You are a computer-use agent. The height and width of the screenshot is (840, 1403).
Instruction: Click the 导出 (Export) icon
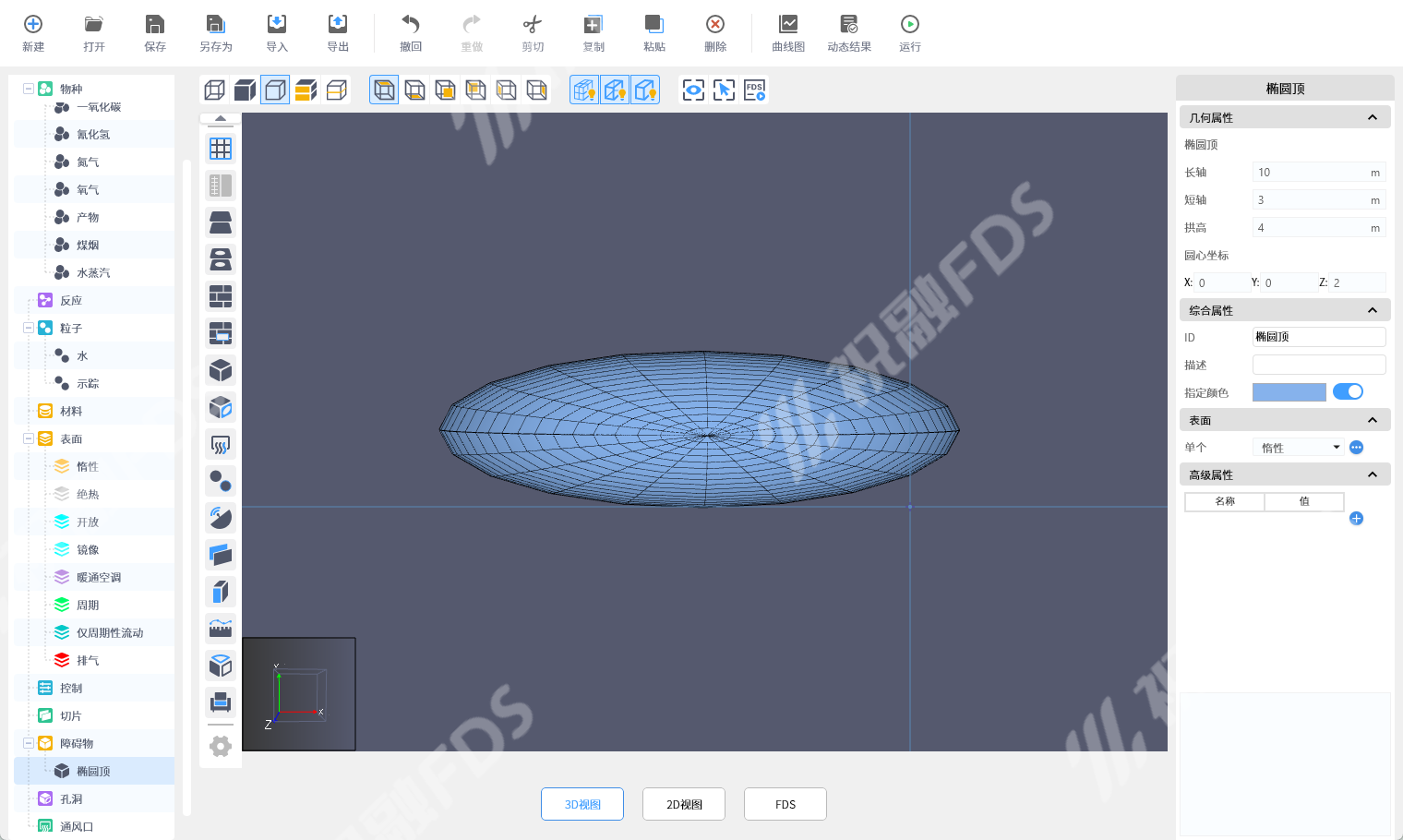point(338,25)
